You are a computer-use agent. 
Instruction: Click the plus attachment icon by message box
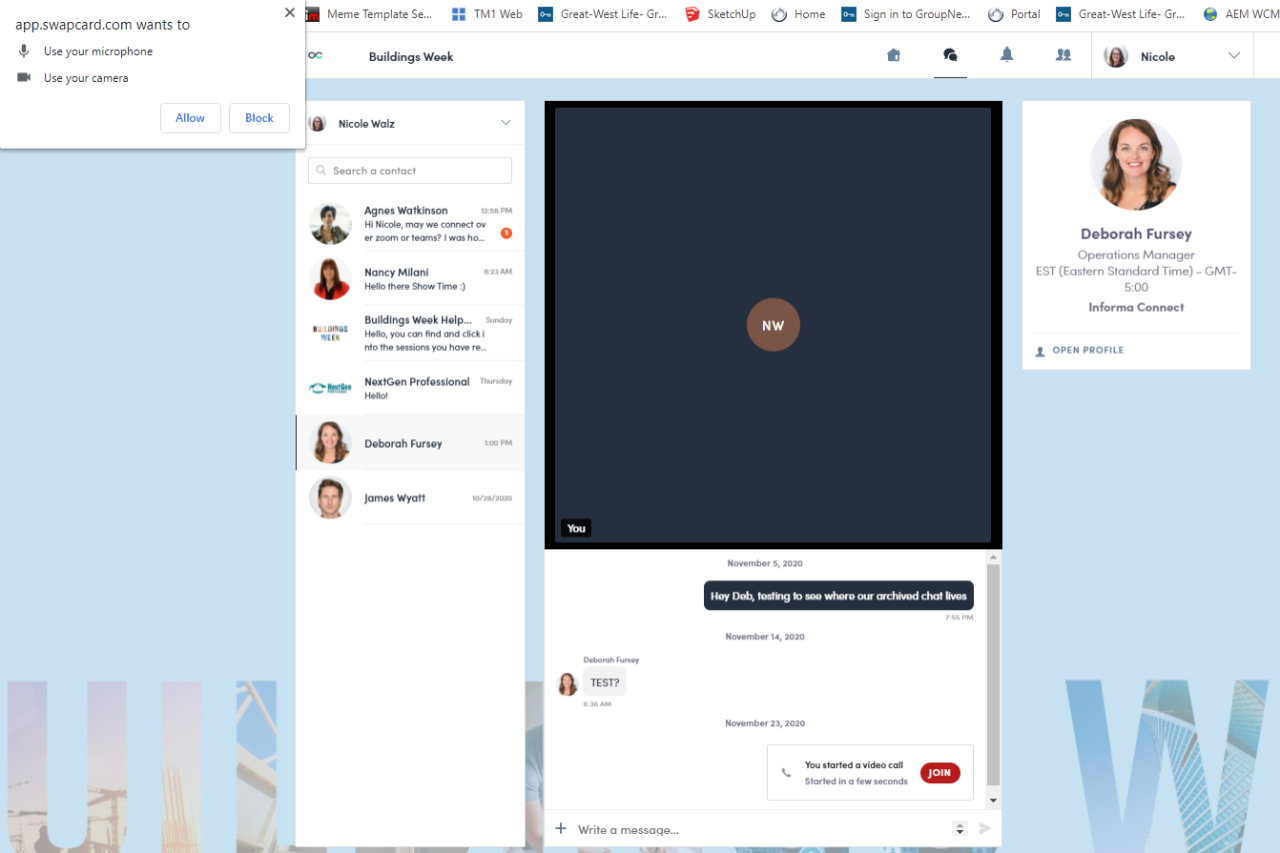tap(561, 828)
